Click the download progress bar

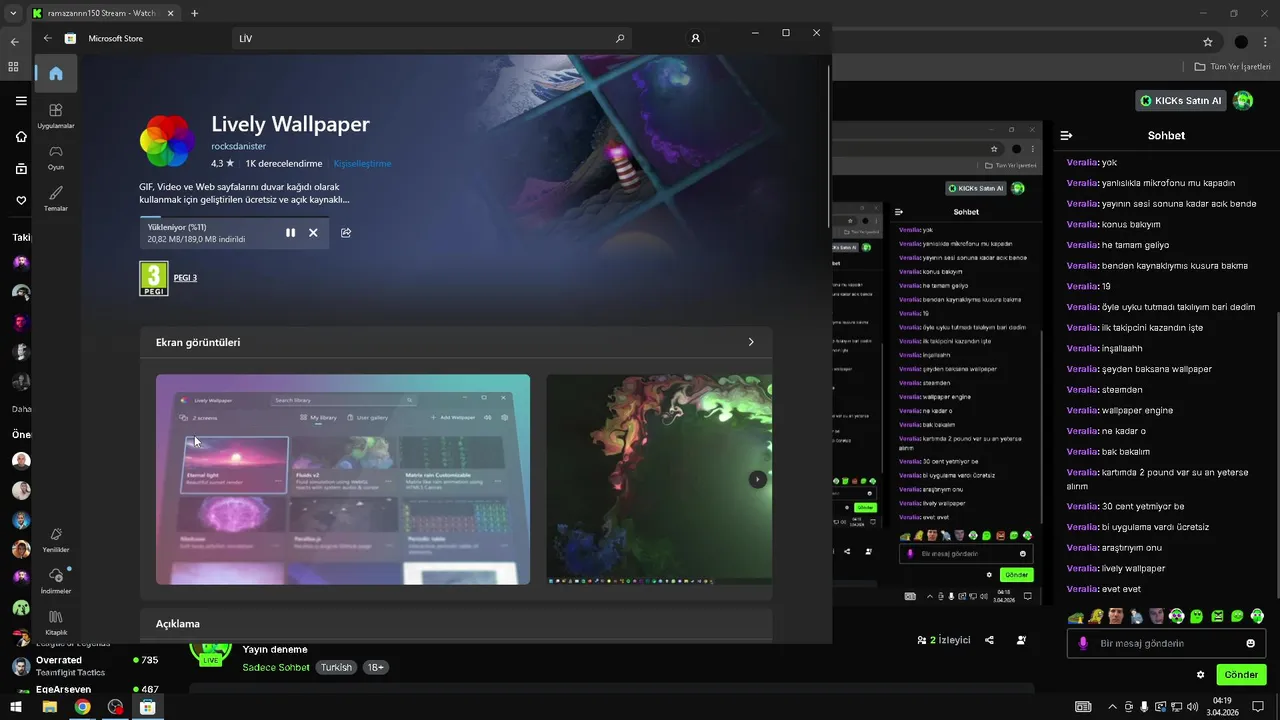(x=234, y=217)
